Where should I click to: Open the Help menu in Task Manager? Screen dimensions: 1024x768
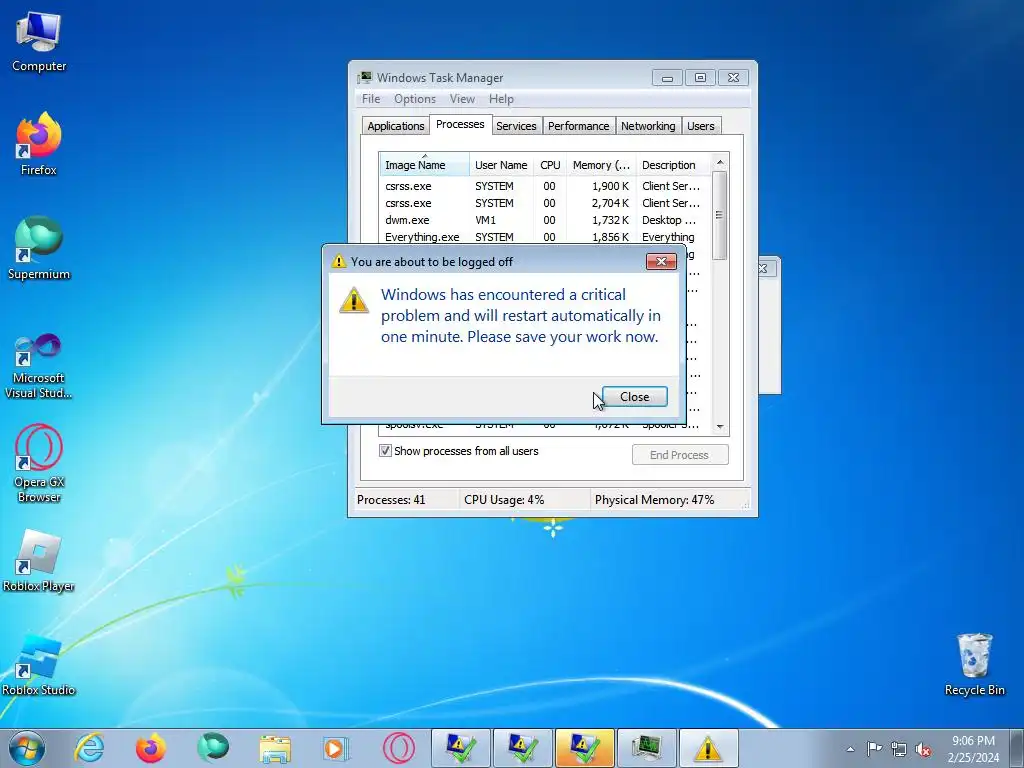pyautogui.click(x=501, y=99)
